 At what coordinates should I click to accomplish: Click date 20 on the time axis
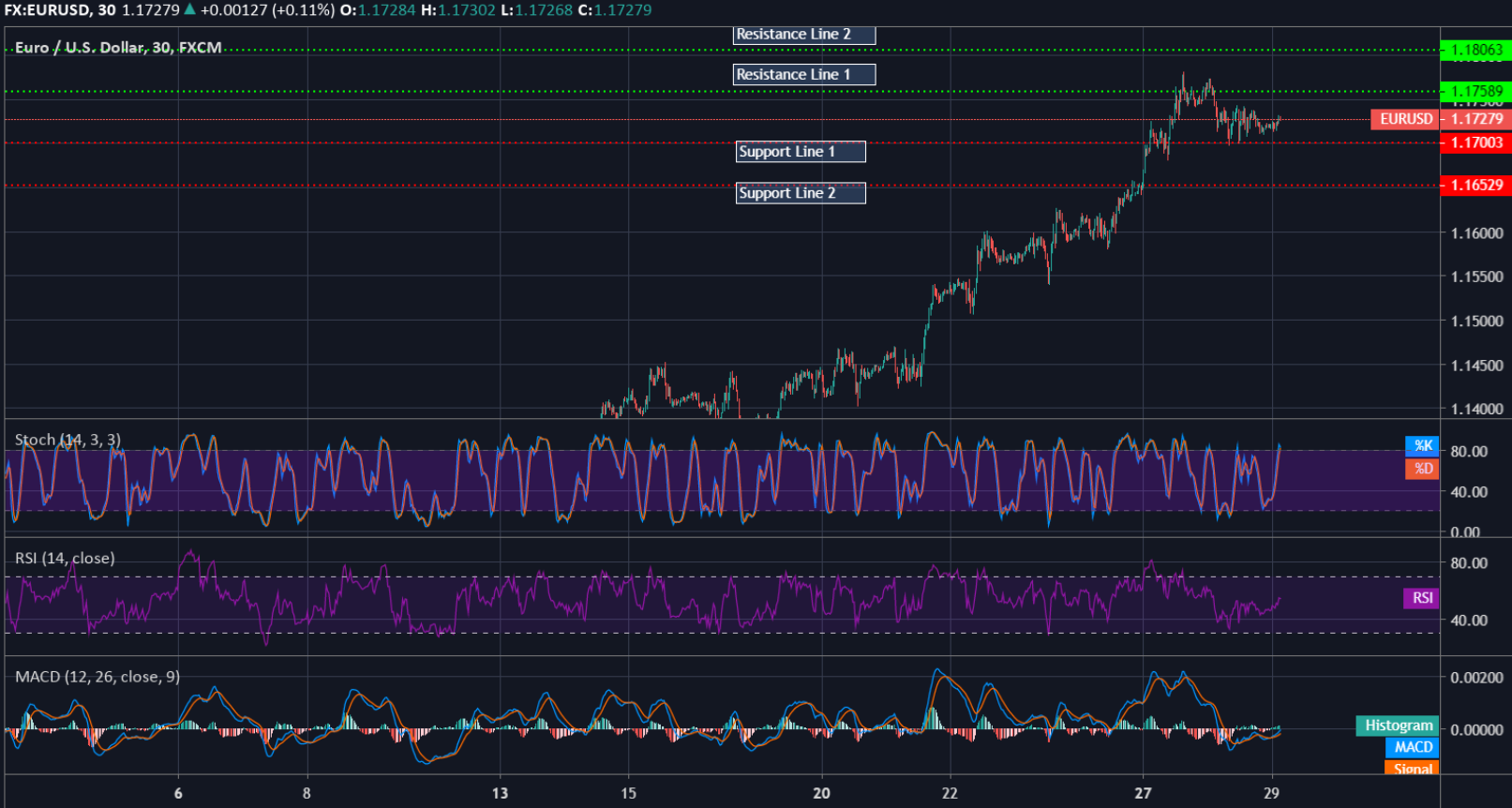(x=821, y=793)
